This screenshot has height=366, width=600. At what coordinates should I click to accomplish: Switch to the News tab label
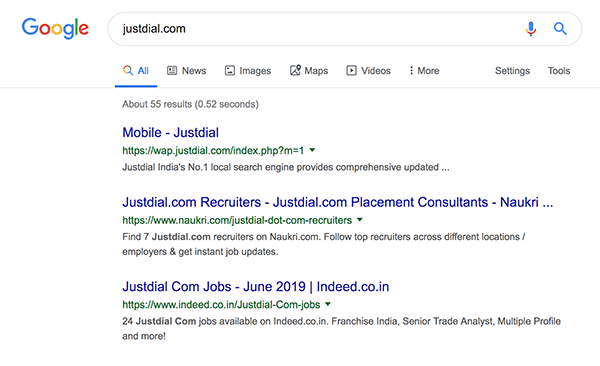pyautogui.click(x=194, y=71)
